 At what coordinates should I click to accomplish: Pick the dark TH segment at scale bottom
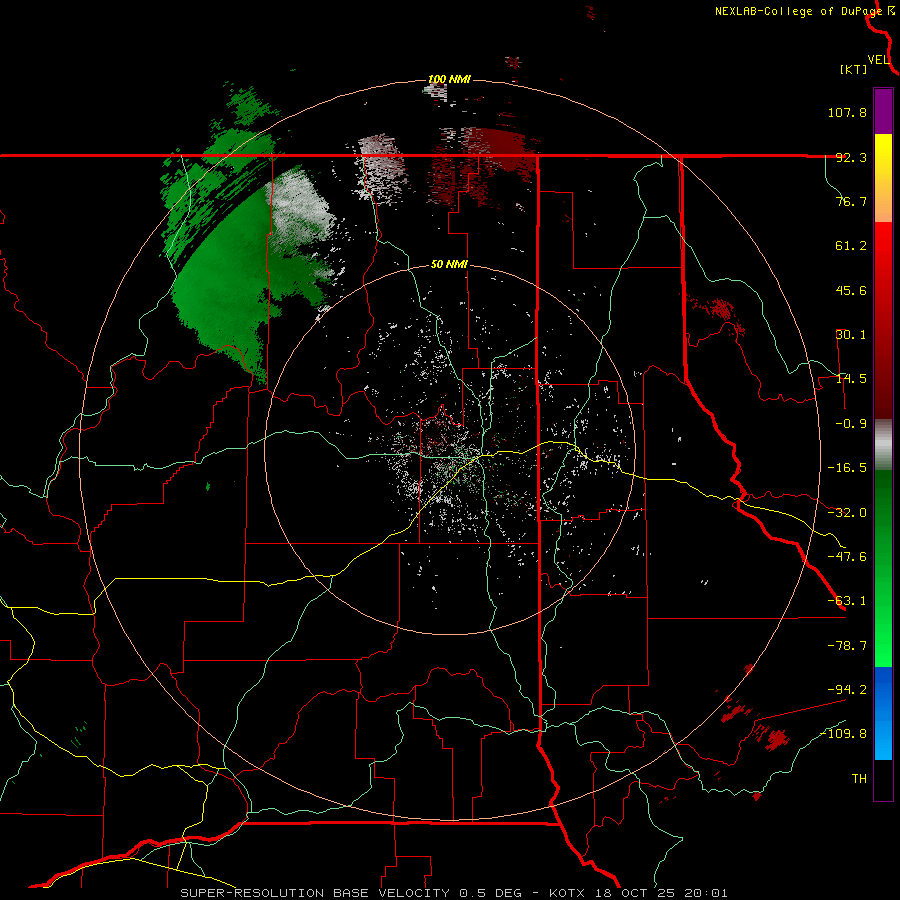point(883,779)
